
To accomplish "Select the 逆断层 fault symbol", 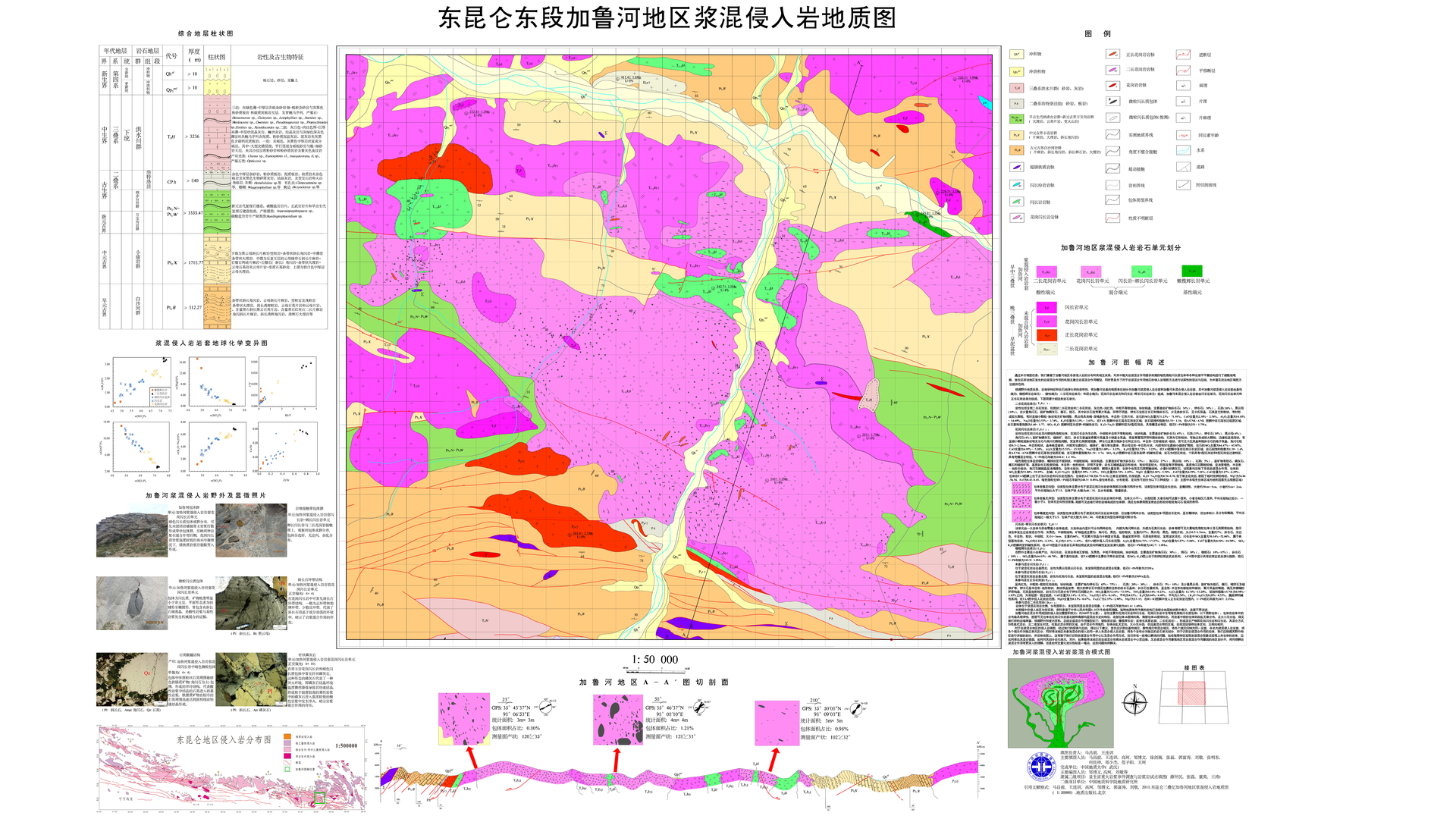I will tap(1183, 55).
